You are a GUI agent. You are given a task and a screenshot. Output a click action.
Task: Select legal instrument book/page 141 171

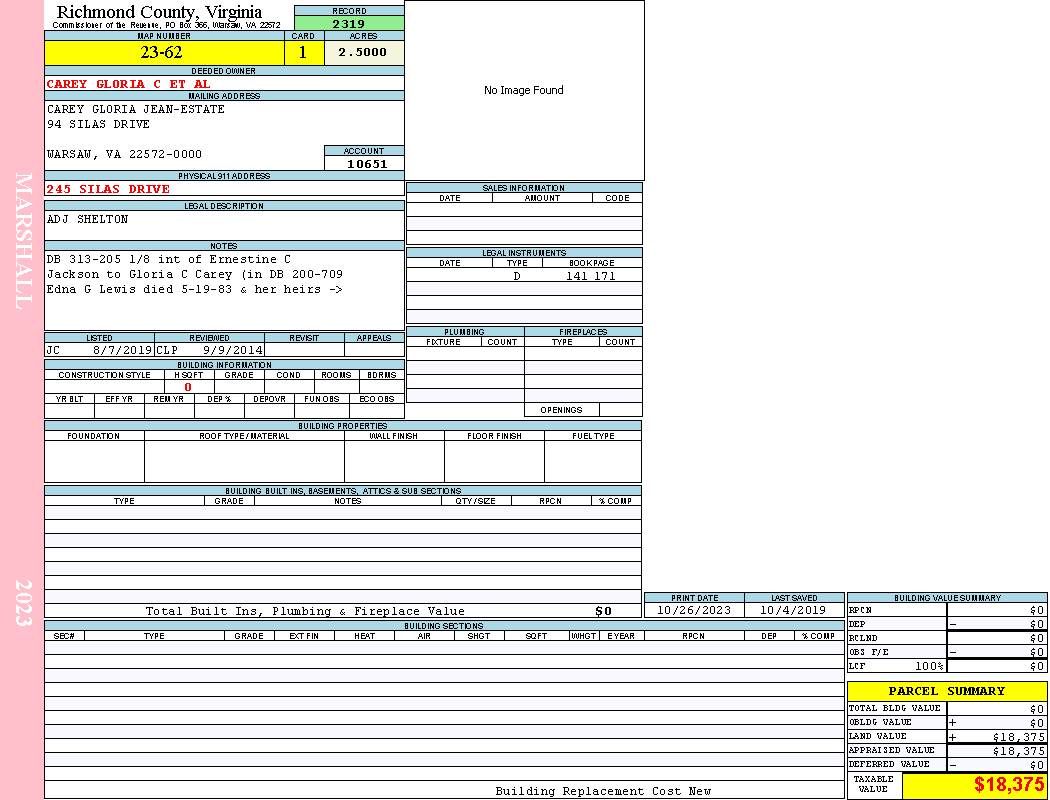pyautogui.click(x=590, y=276)
